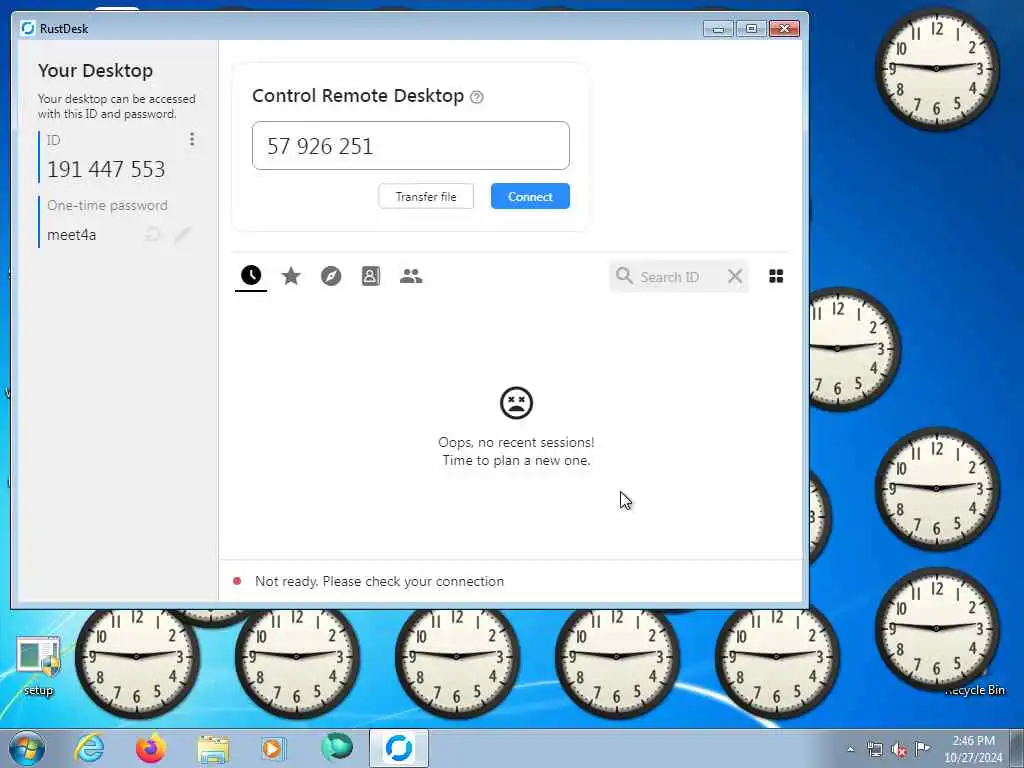The image size is (1024, 768).
Task: Click the Search ID field
Action: point(679,277)
